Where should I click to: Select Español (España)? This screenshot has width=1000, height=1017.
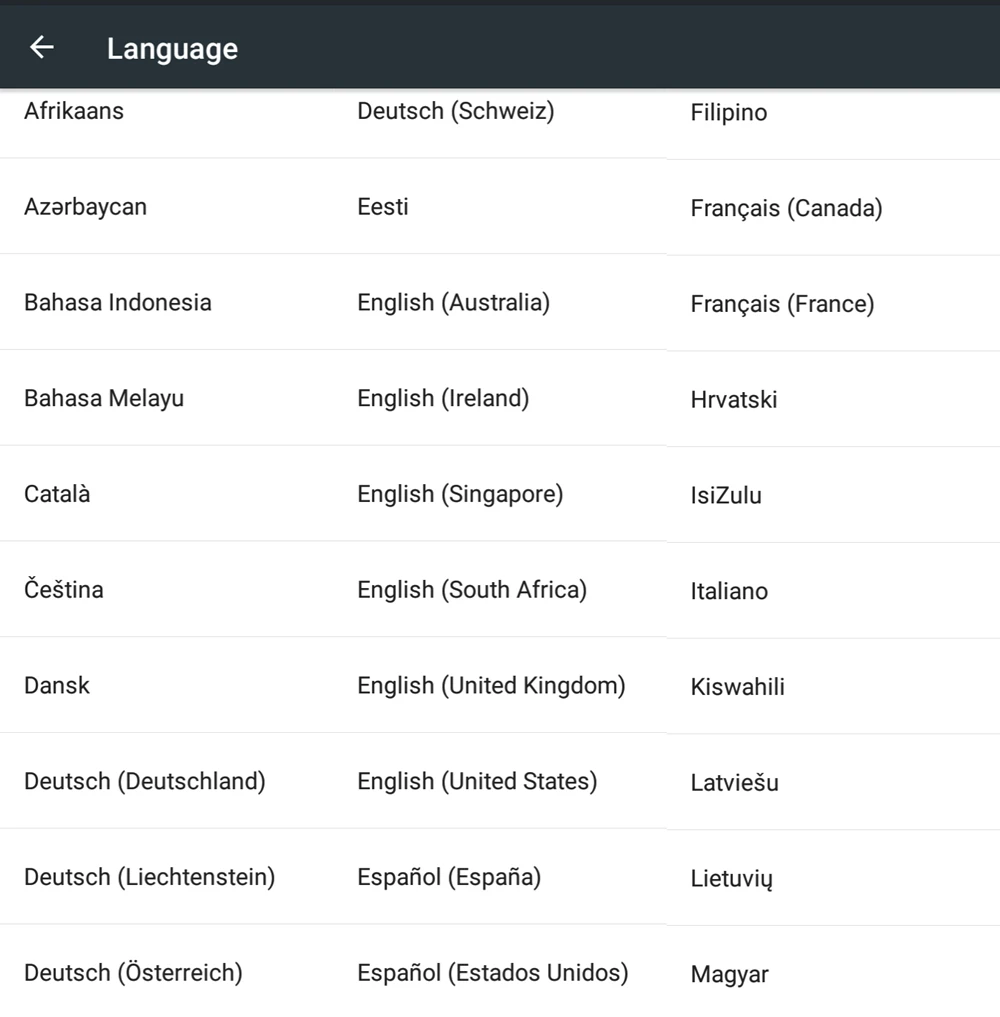tap(449, 877)
